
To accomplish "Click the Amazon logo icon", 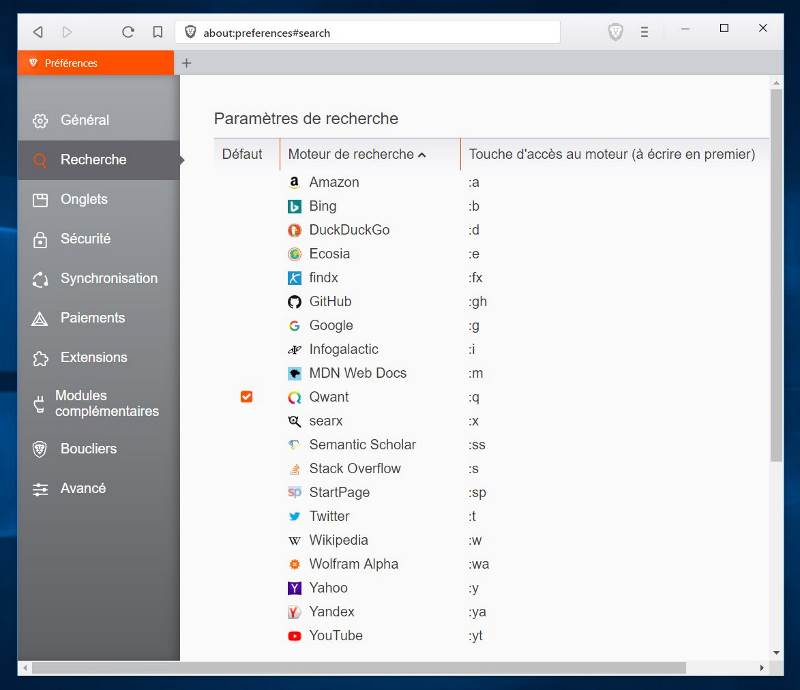I will [294, 182].
